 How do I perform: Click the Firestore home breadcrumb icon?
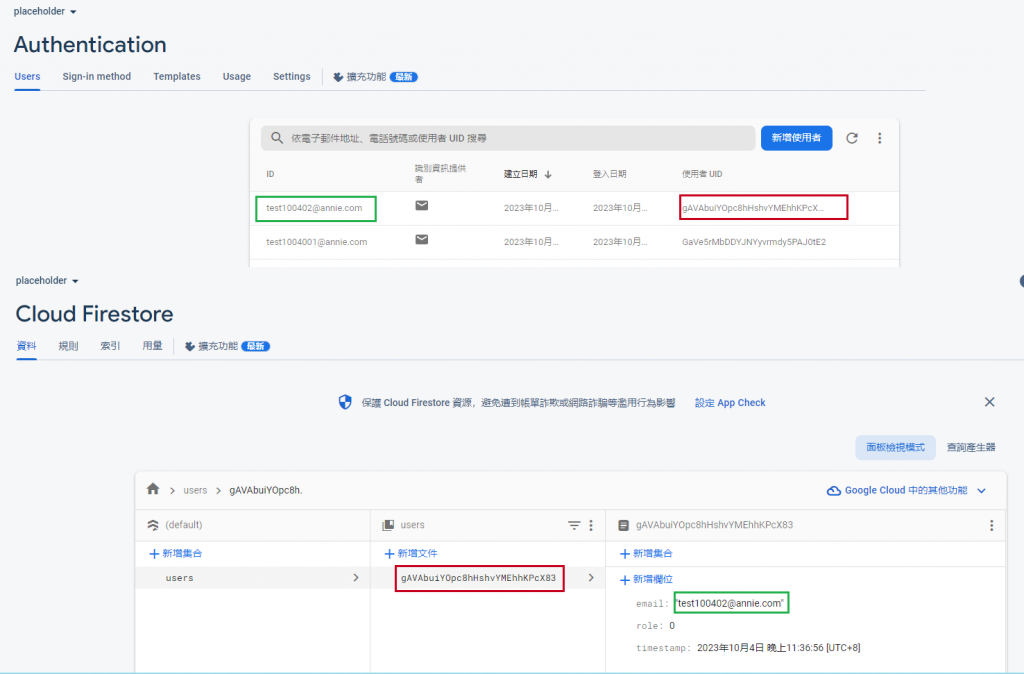coord(153,489)
